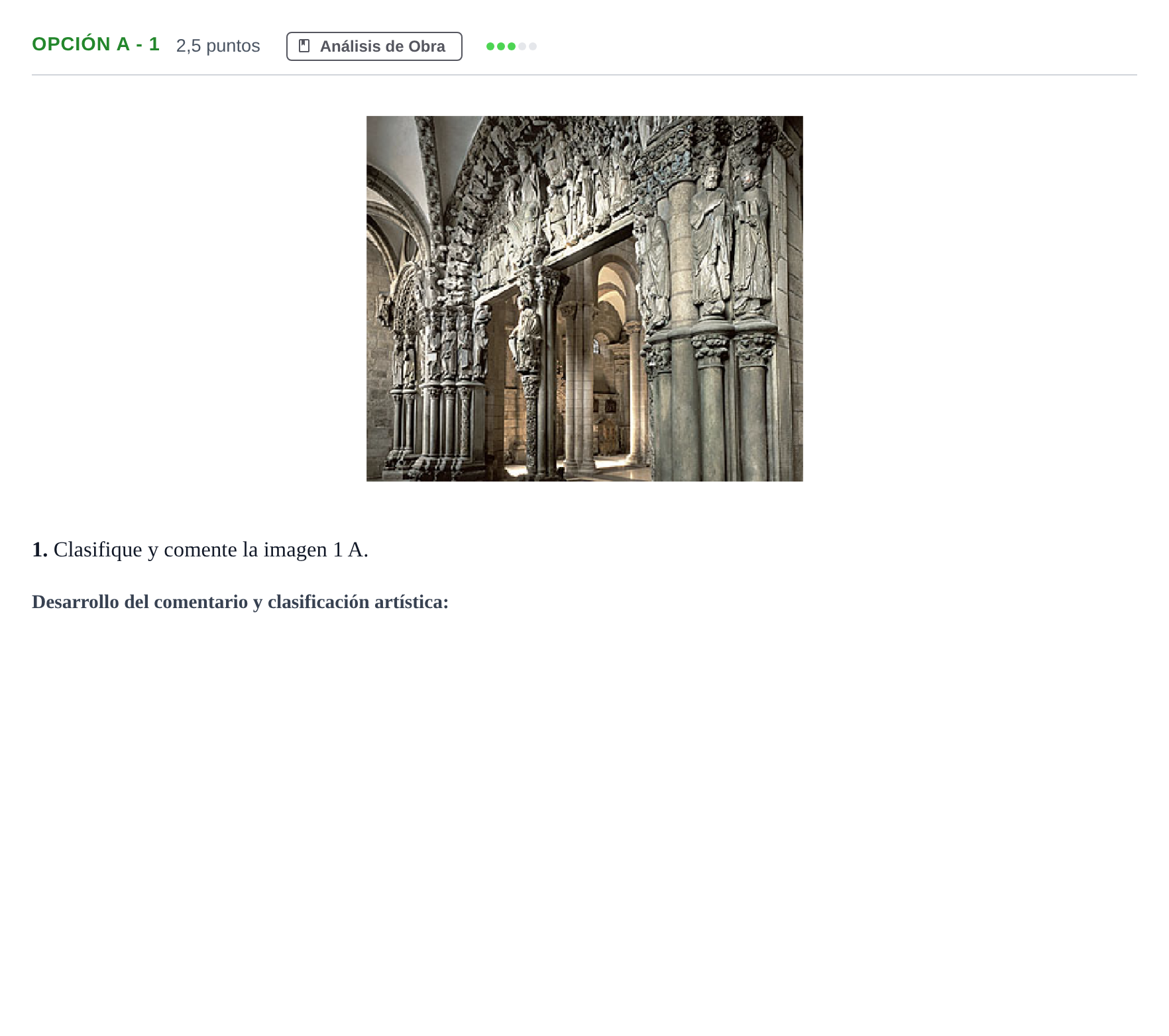Click the Análisis de Obra button
Viewport: 1169px width, 1036px height.
click(x=374, y=46)
